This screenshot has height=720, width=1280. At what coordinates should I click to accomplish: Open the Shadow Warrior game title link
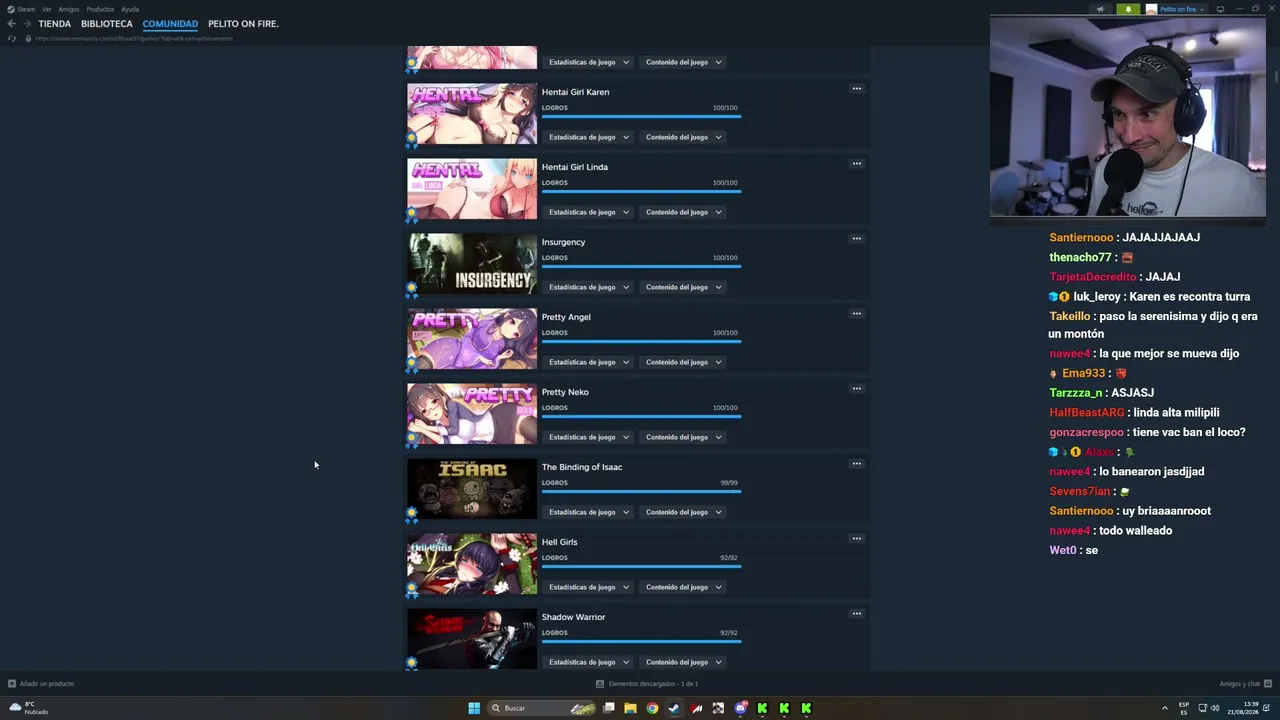tap(574, 617)
